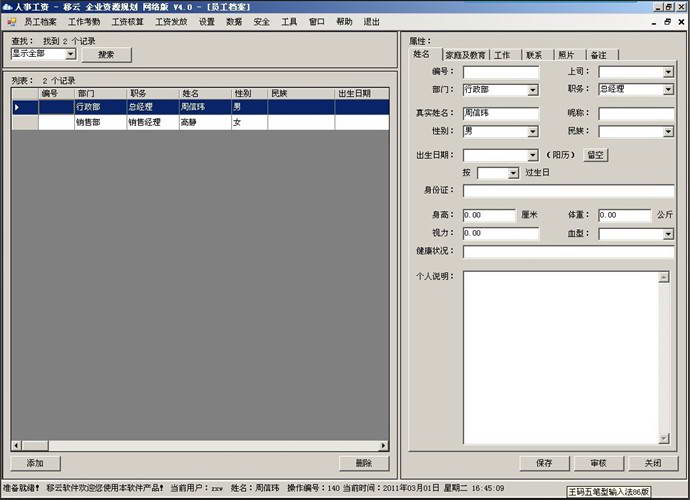Expand the 上司 dropdown
690x500 pixels.
point(668,72)
